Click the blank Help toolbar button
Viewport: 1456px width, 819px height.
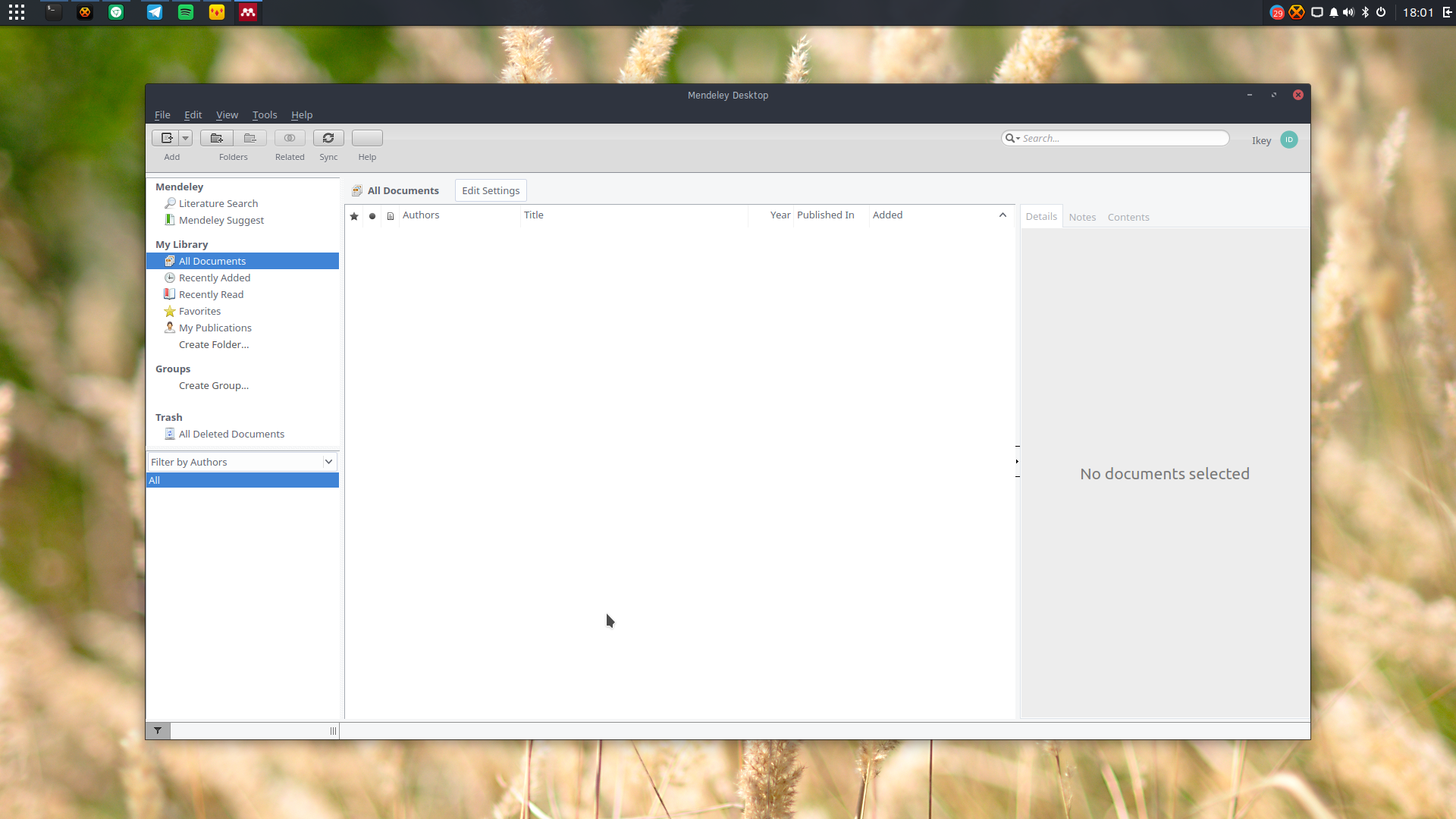pos(367,138)
